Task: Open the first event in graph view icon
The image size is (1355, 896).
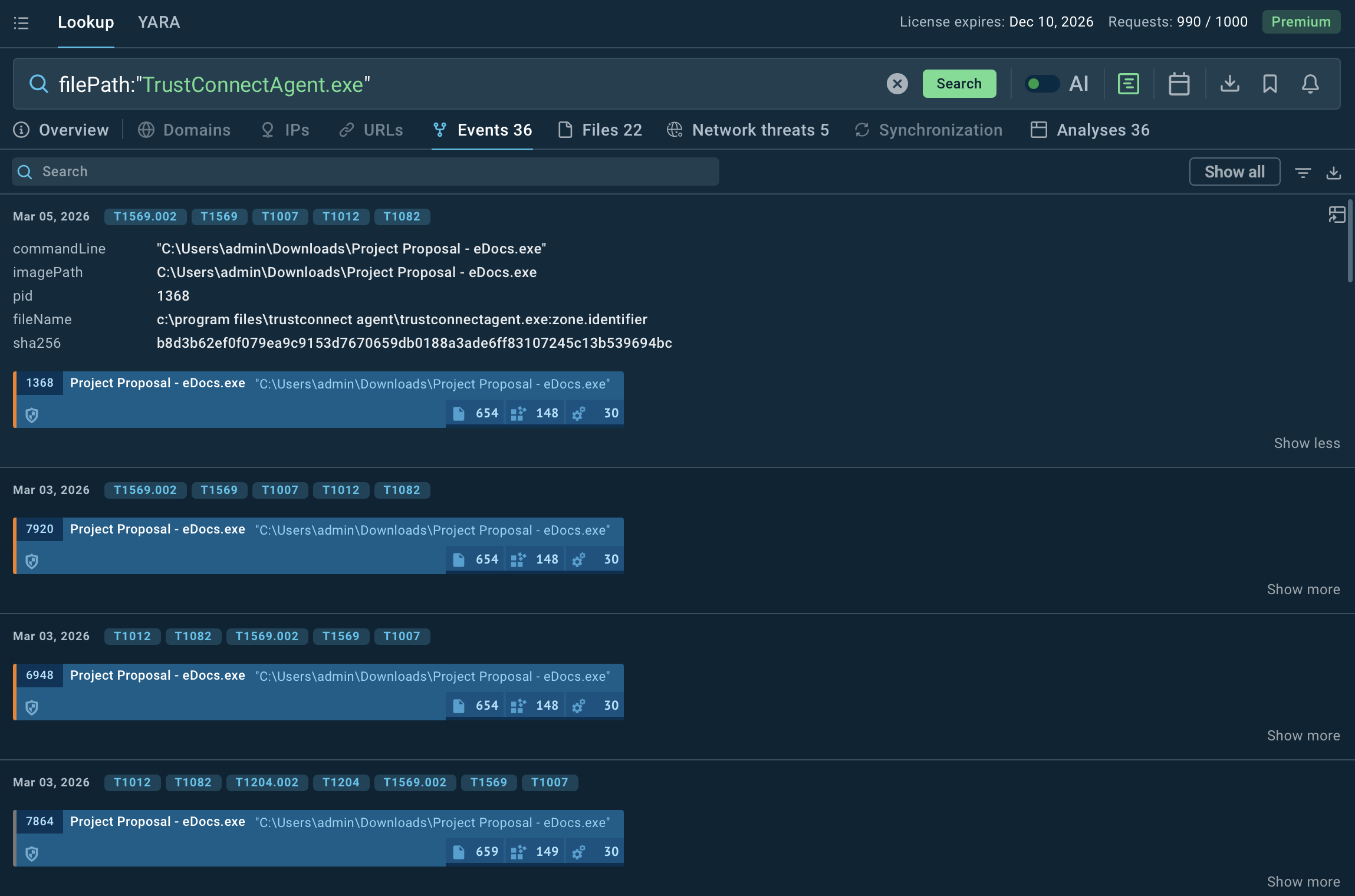Action: tap(1338, 216)
